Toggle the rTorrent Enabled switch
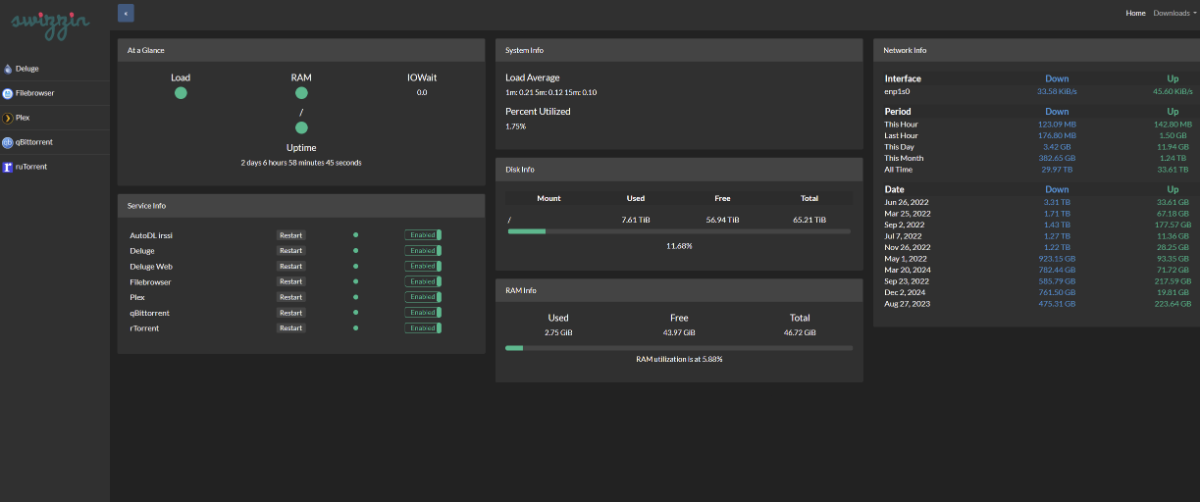This screenshot has width=1200, height=502. (x=423, y=328)
